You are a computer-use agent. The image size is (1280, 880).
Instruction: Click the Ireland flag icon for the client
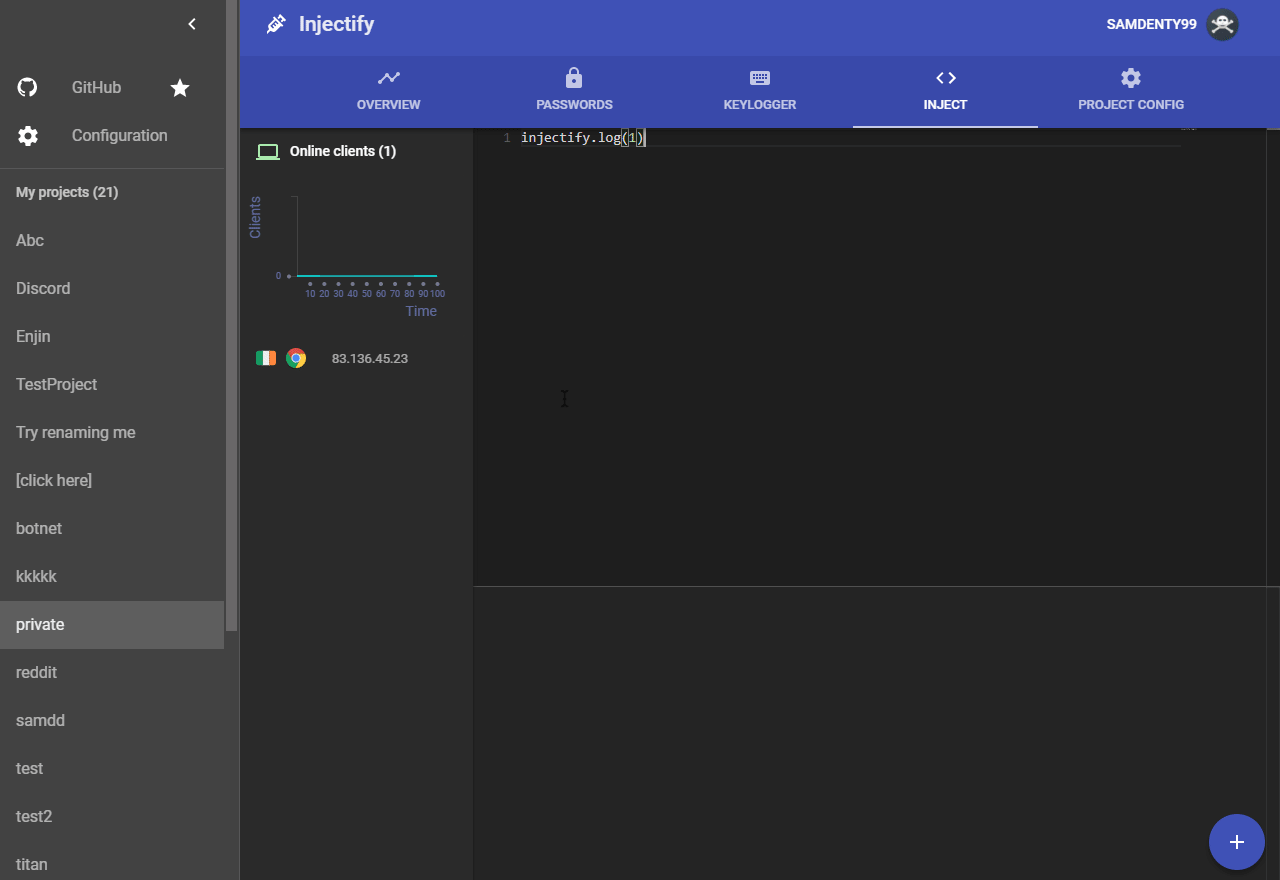tap(266, 358)
